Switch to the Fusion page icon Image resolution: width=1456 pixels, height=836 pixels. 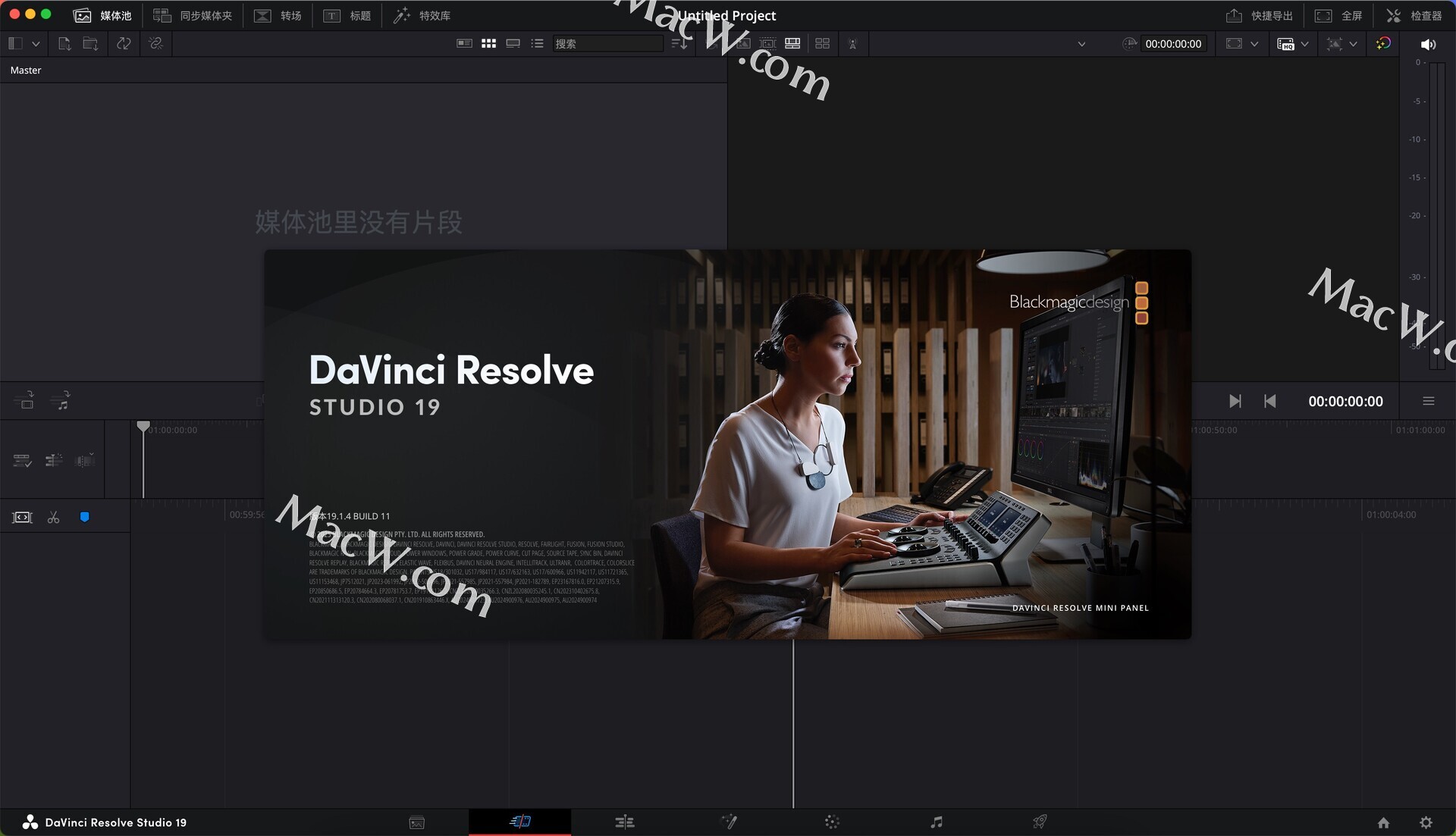point(729,822)
